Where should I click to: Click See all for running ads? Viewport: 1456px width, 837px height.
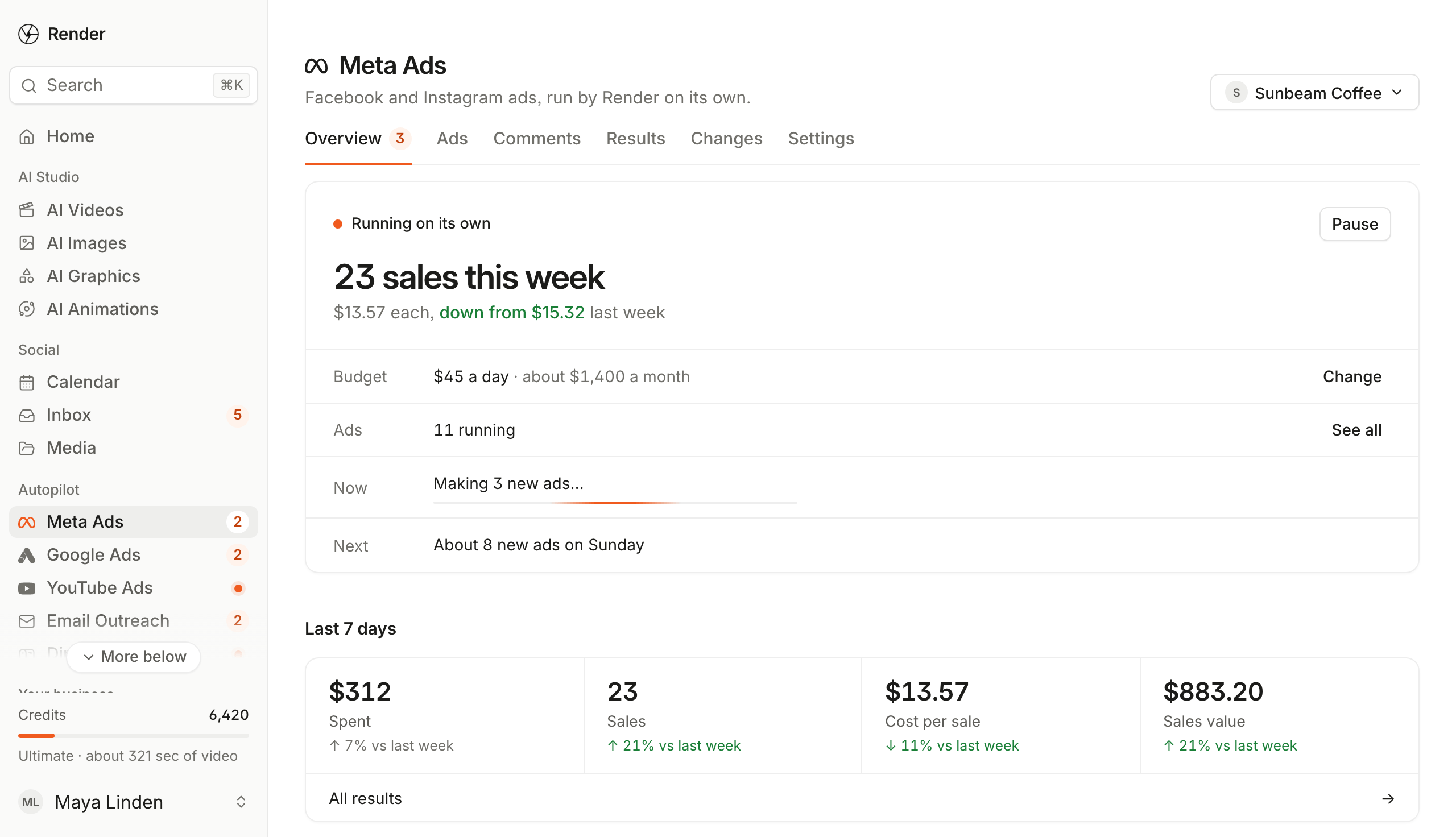(1356, 430)
